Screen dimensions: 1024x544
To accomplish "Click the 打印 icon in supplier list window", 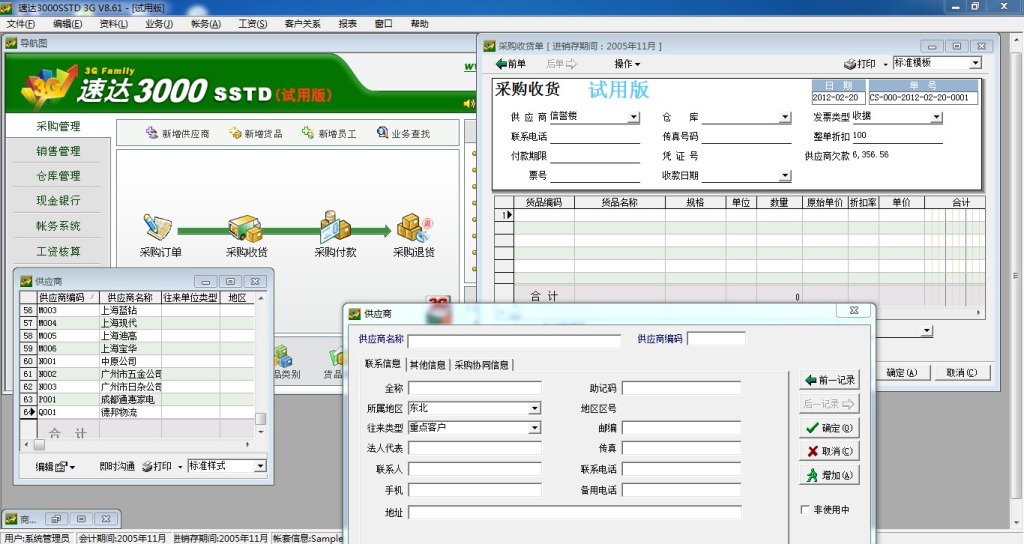I will [147, 466].
